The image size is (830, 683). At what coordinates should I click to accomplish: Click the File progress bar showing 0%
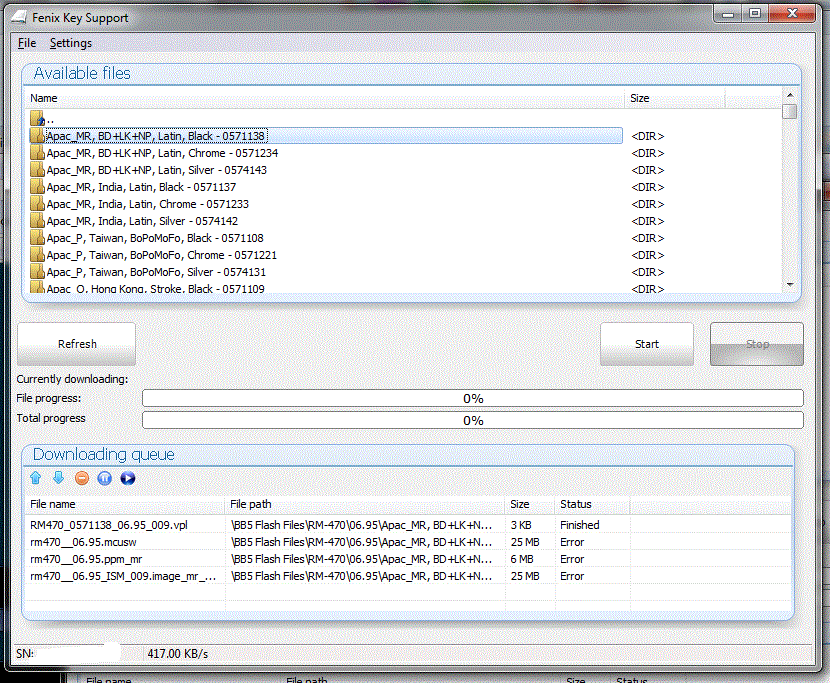[x=473, y=398]
